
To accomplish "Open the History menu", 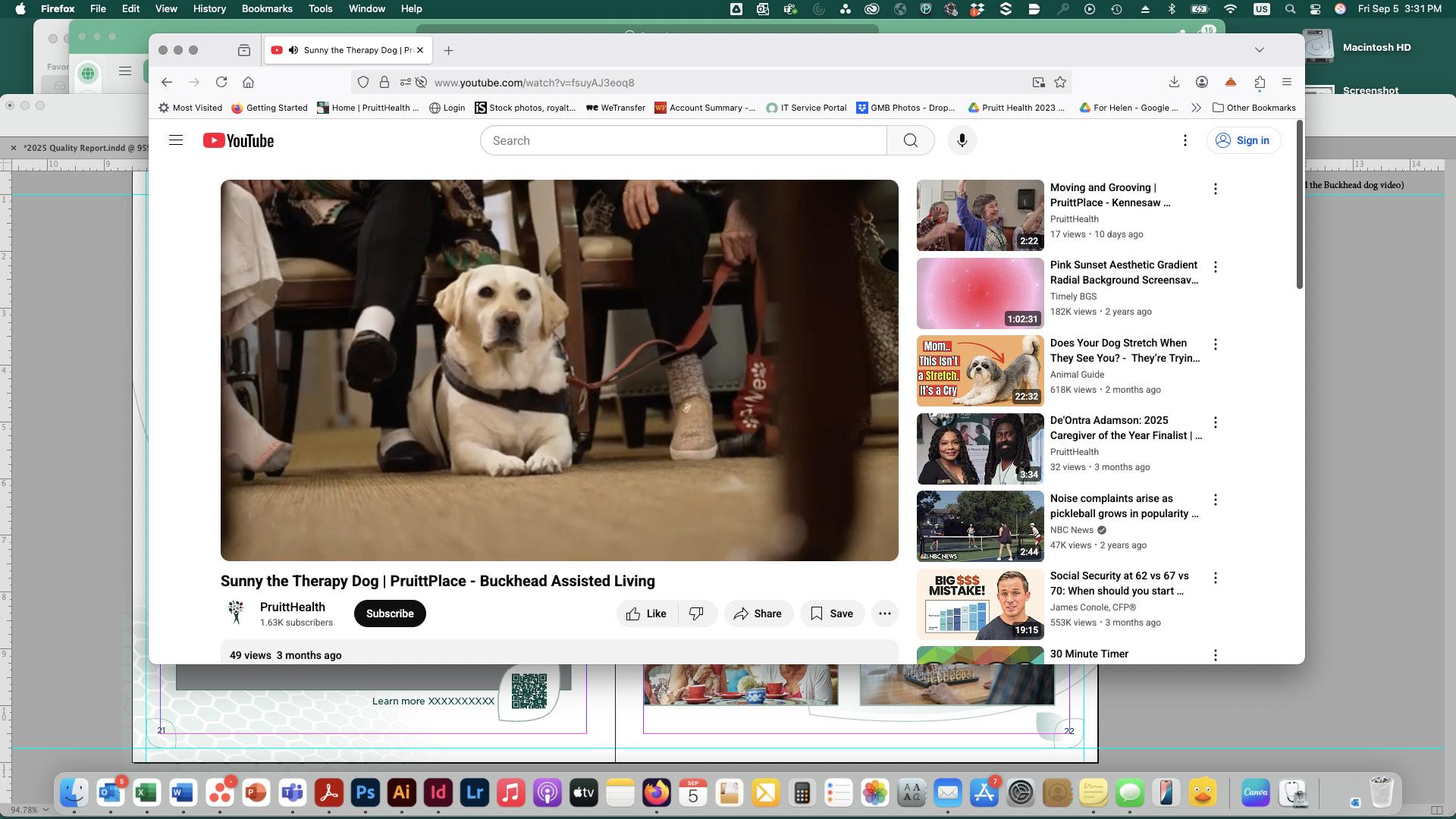I will click(209, 8).
